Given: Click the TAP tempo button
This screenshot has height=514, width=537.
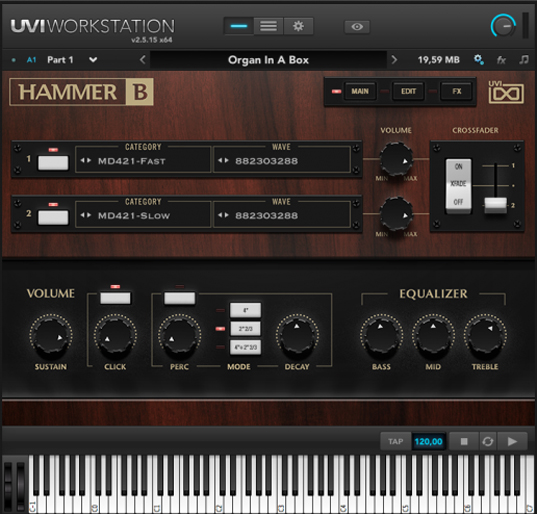Looking at the screenshot, I should click(x=396, y=441).
